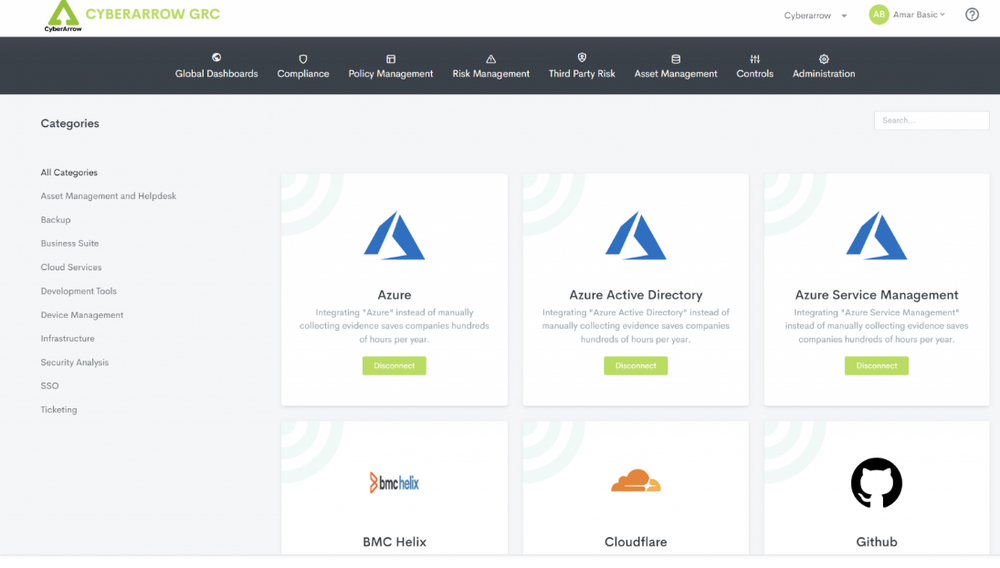Image resolution: width=1000 pixels, height=568 pixels.
Task: Click the CYBERARROW GRC header title
Action: (x=152, y=14)
